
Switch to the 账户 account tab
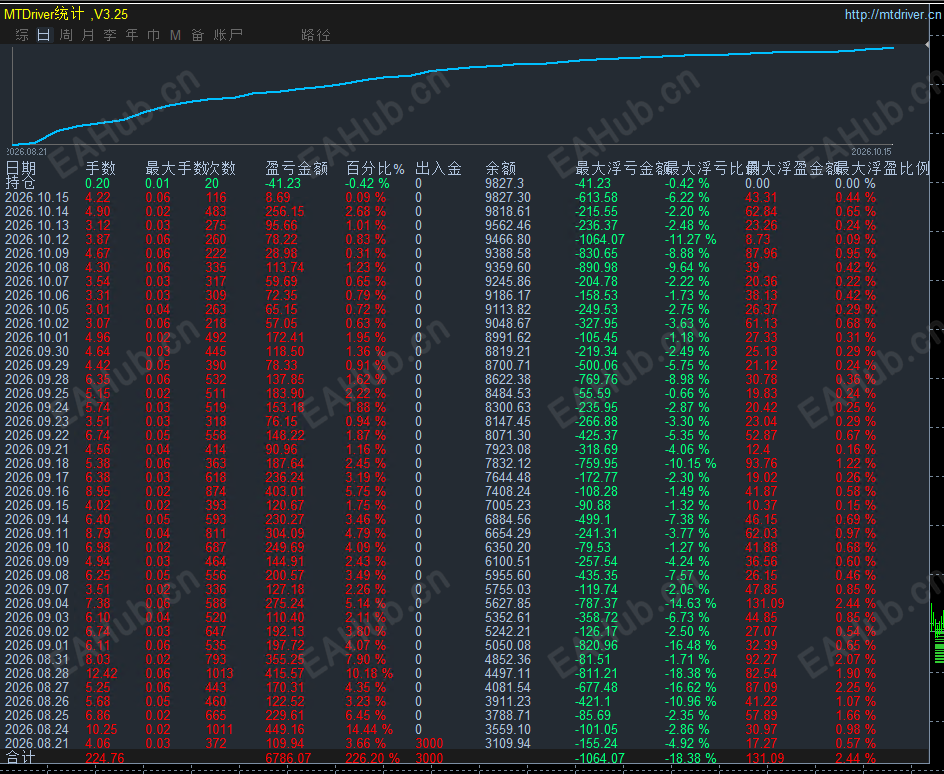pos(228,35)
